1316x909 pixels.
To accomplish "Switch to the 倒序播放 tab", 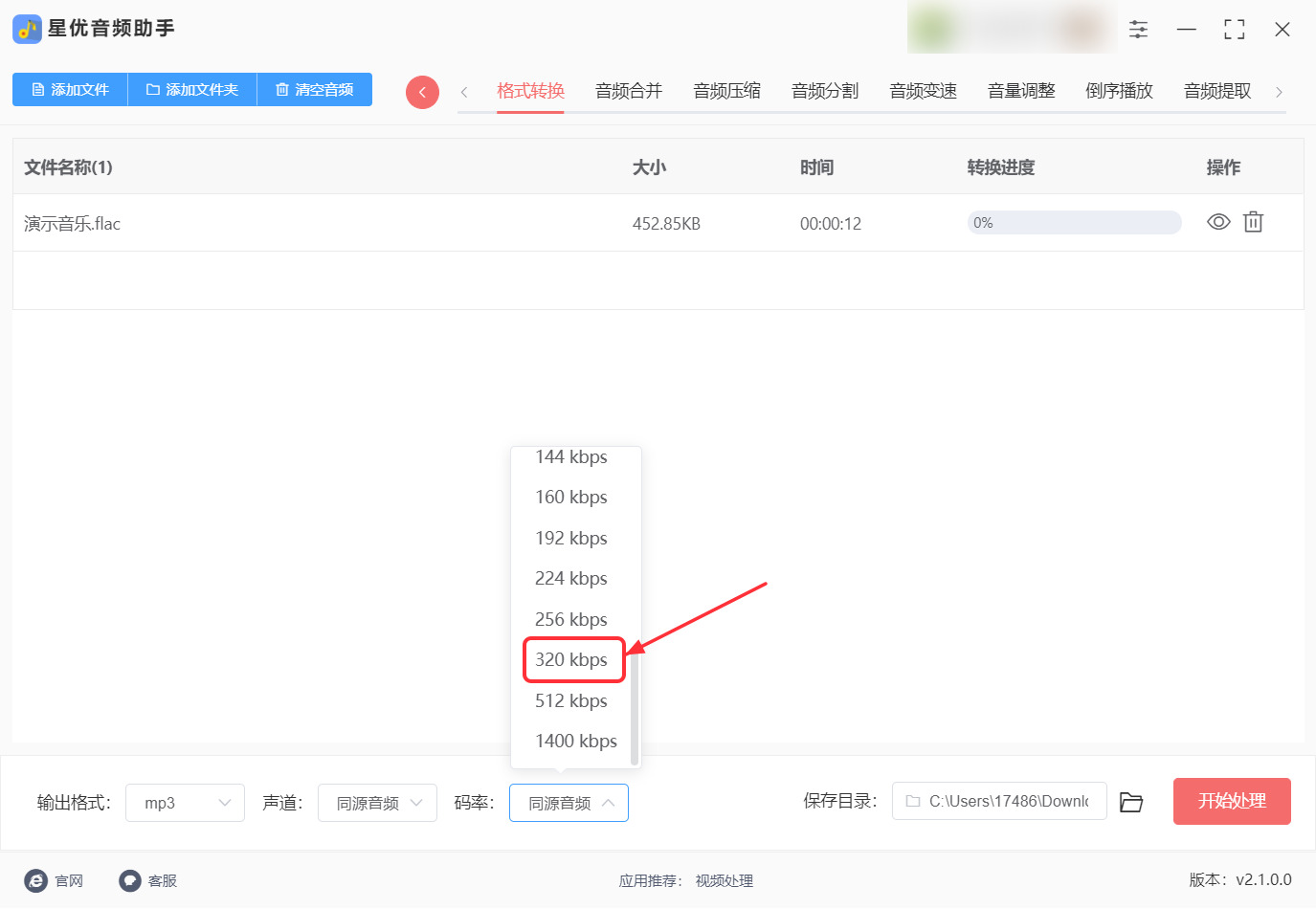I will pos(1119,91).
